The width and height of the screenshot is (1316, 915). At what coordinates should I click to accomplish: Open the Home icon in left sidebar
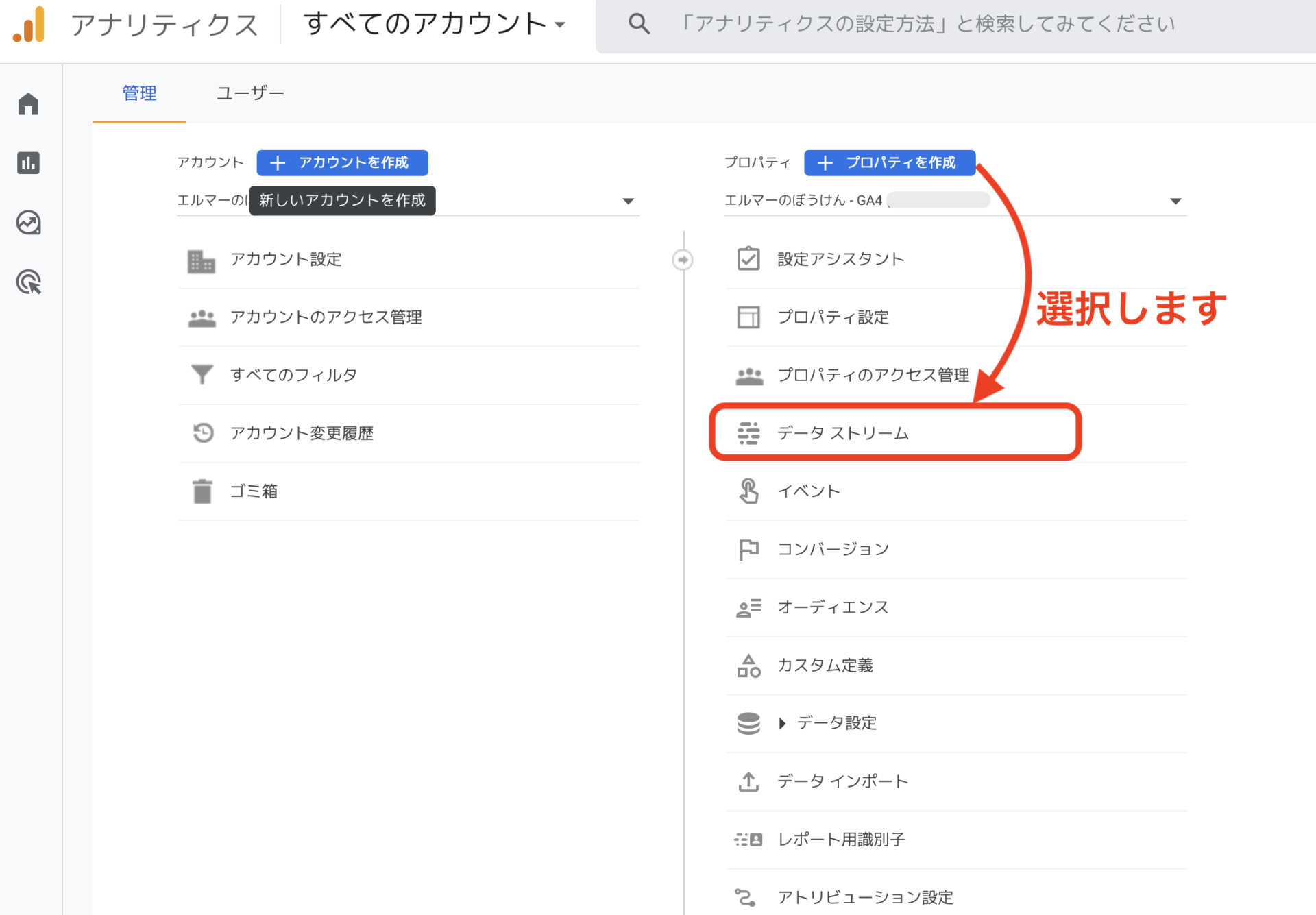(28, 104)
